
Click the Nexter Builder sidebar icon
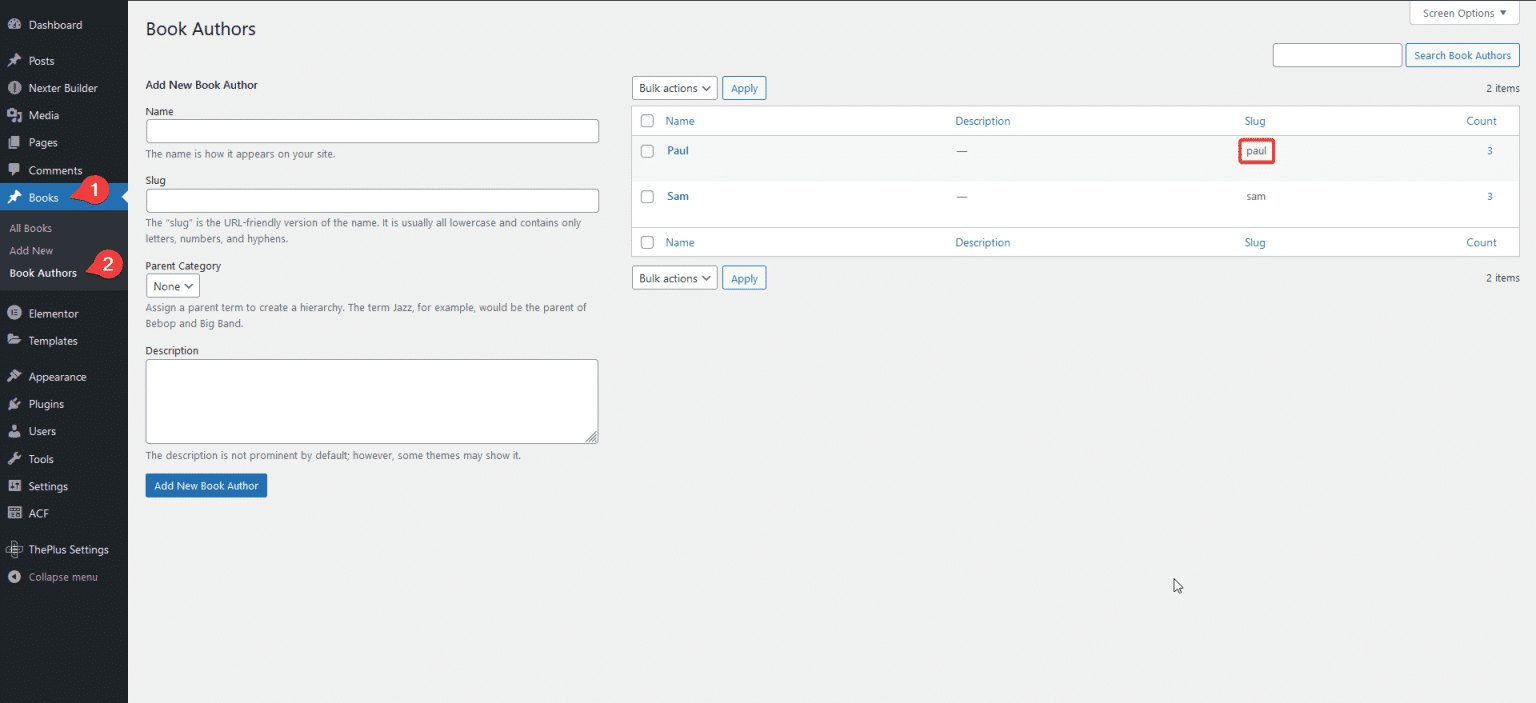coord(15,88)
